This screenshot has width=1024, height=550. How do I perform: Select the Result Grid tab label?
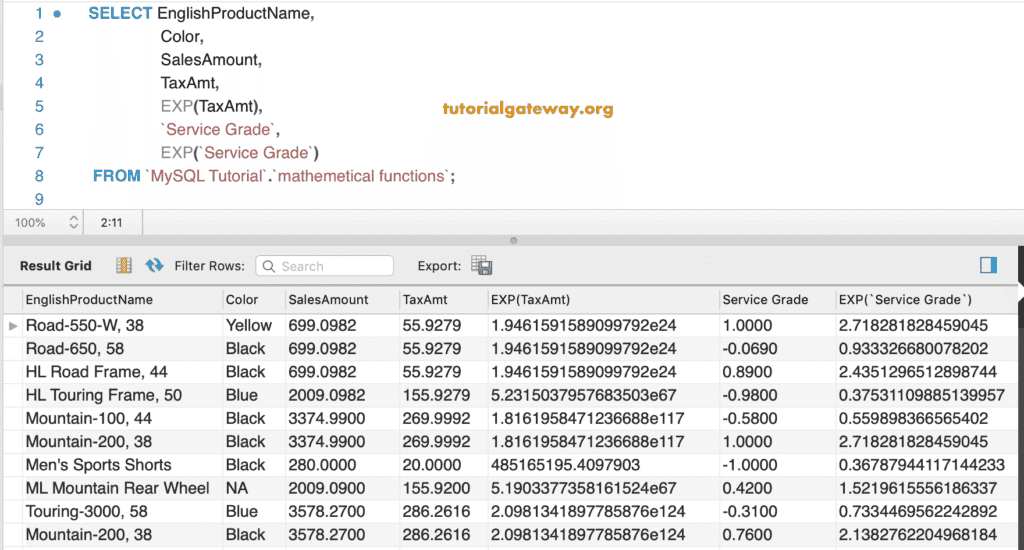click(x=55, y=266)
